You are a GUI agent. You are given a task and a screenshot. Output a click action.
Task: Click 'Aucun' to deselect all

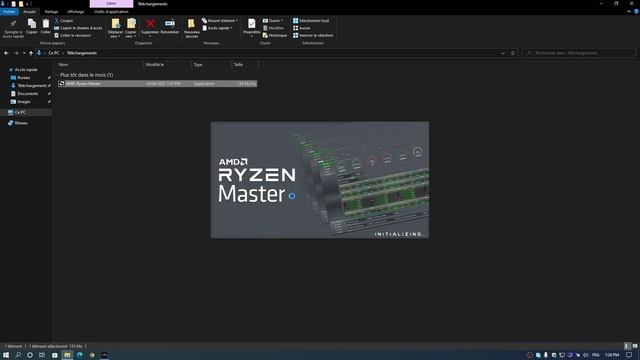(302, 28)
